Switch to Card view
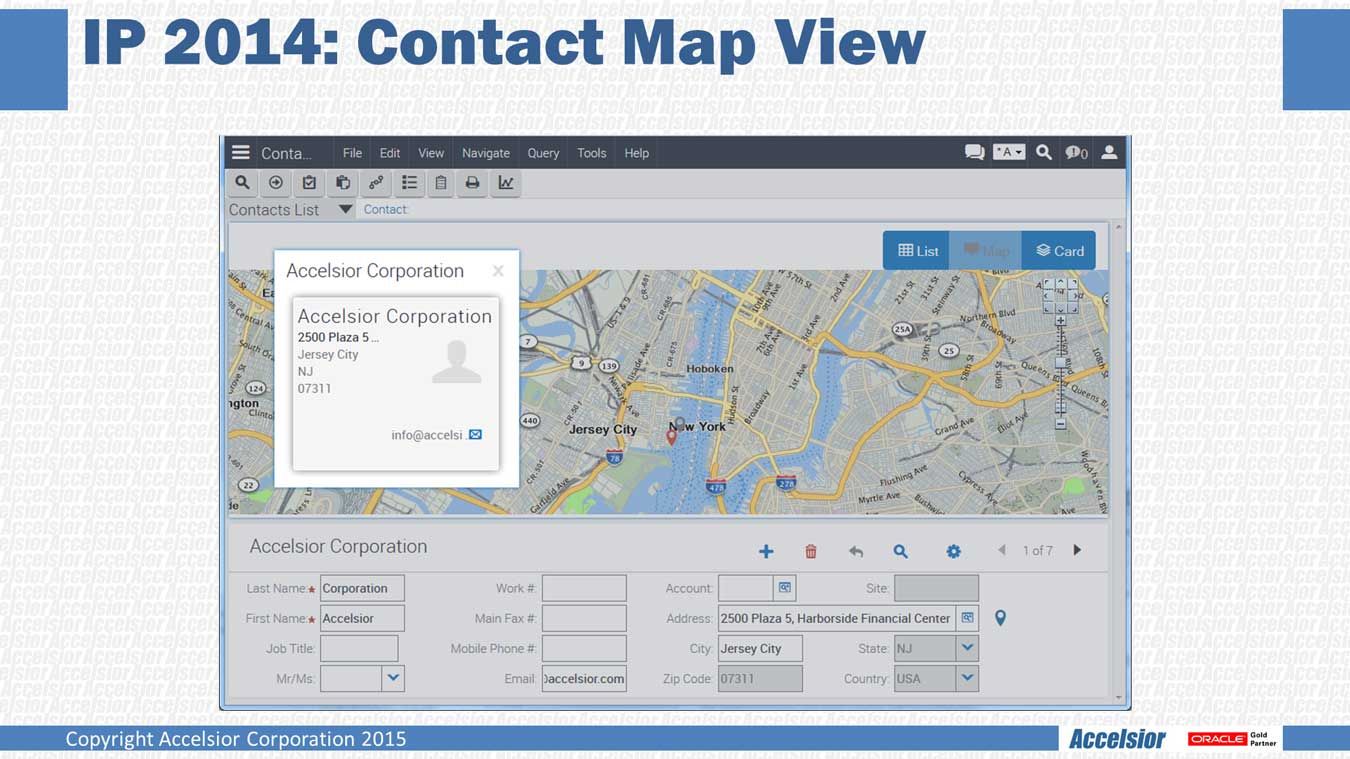Image resolution: width=1350 pixels, height=759 pixels. point(1059,251)
